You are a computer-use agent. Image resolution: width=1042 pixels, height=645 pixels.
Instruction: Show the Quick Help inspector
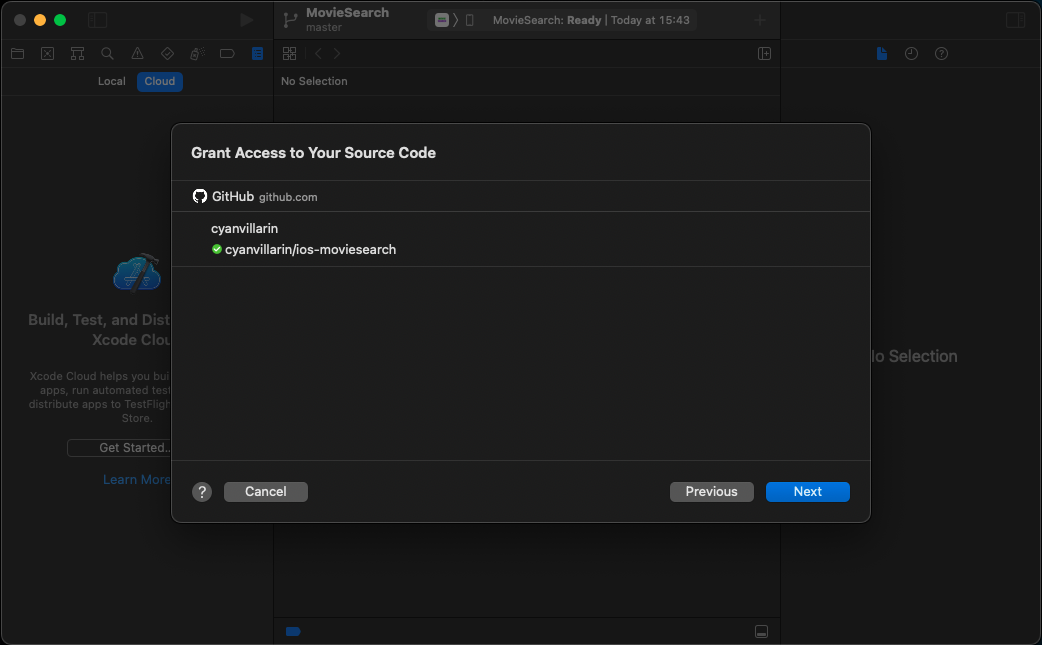(941, 54)
